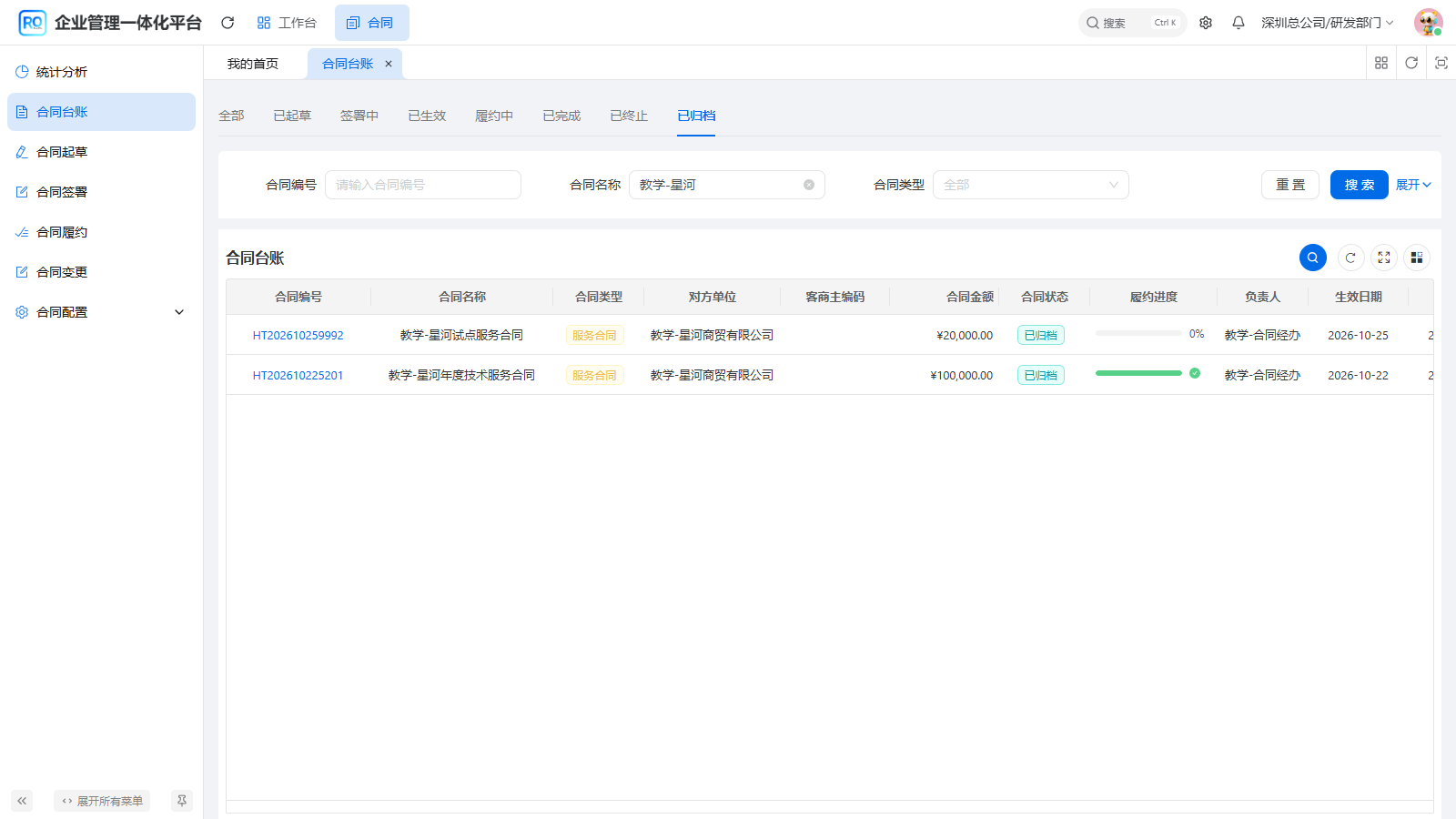Select the 全部 status tab

(x=231, y=116)
